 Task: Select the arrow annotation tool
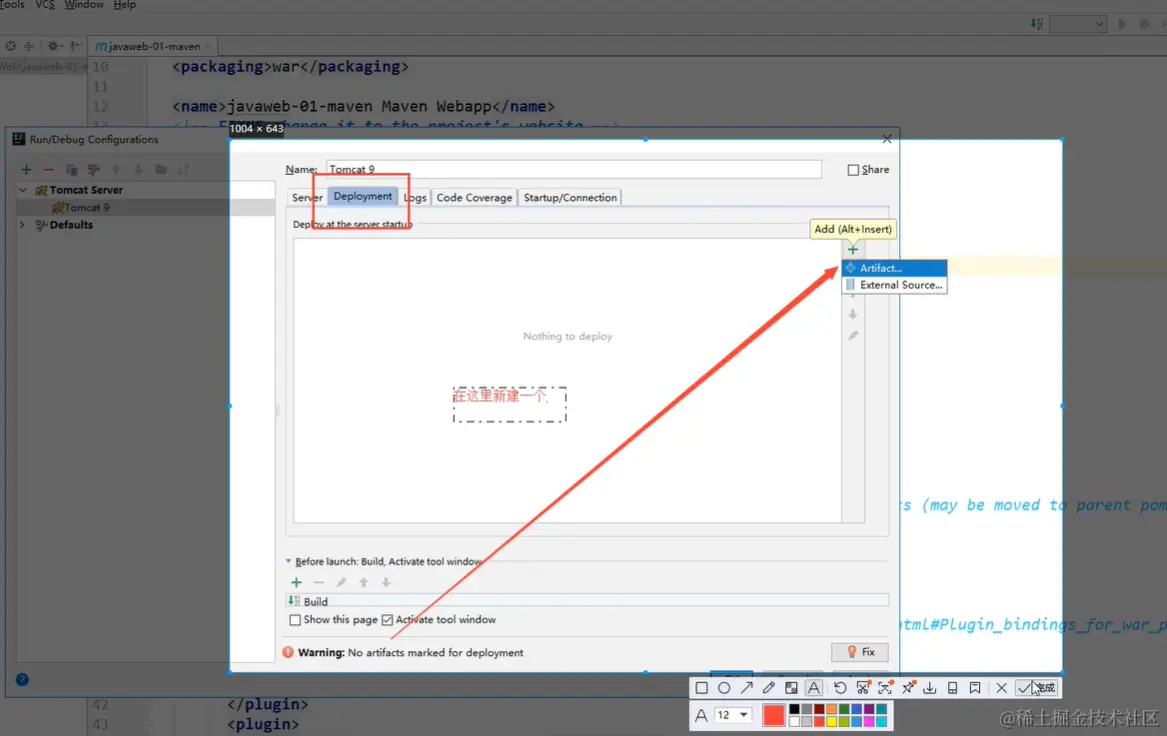tap(746, 688)
